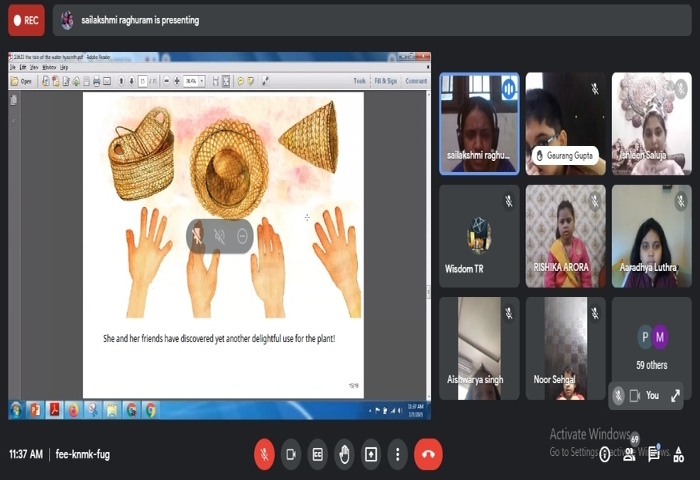
Task: Click the Adobe Reader icon on the shared taskbar
Action: pos(54,410)
